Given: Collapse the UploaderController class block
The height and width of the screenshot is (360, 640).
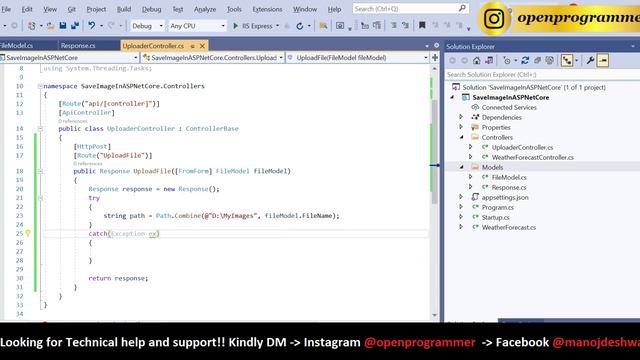Looking at the screenshot, I should tap(40, 129).
